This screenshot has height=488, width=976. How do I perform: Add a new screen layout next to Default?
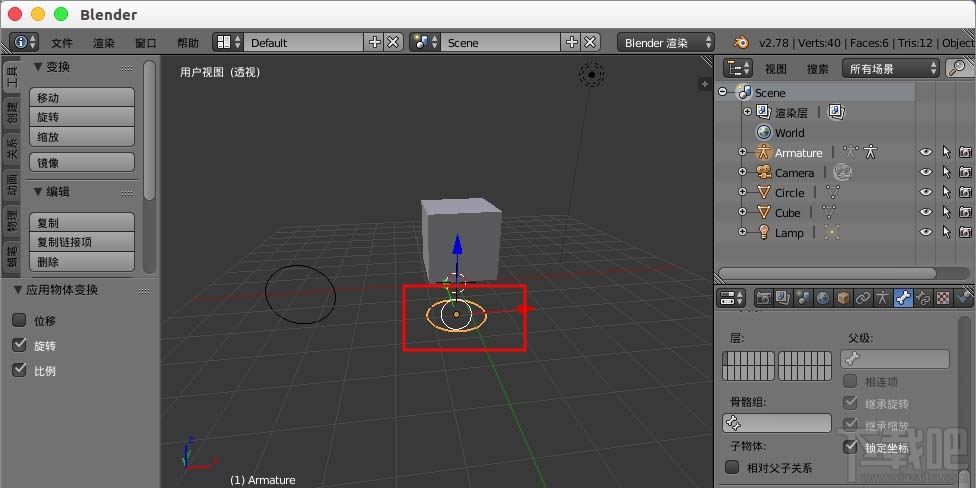(375, 42)
